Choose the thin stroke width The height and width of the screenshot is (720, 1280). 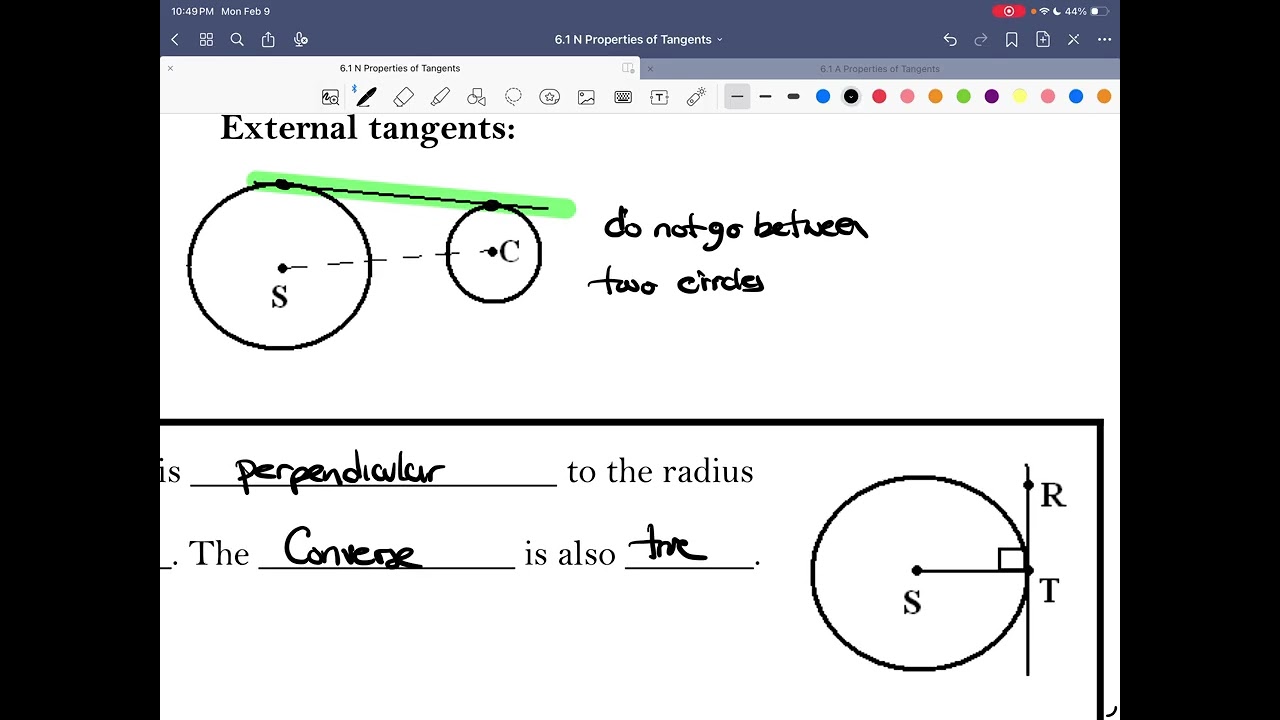[x=737, y=97]
